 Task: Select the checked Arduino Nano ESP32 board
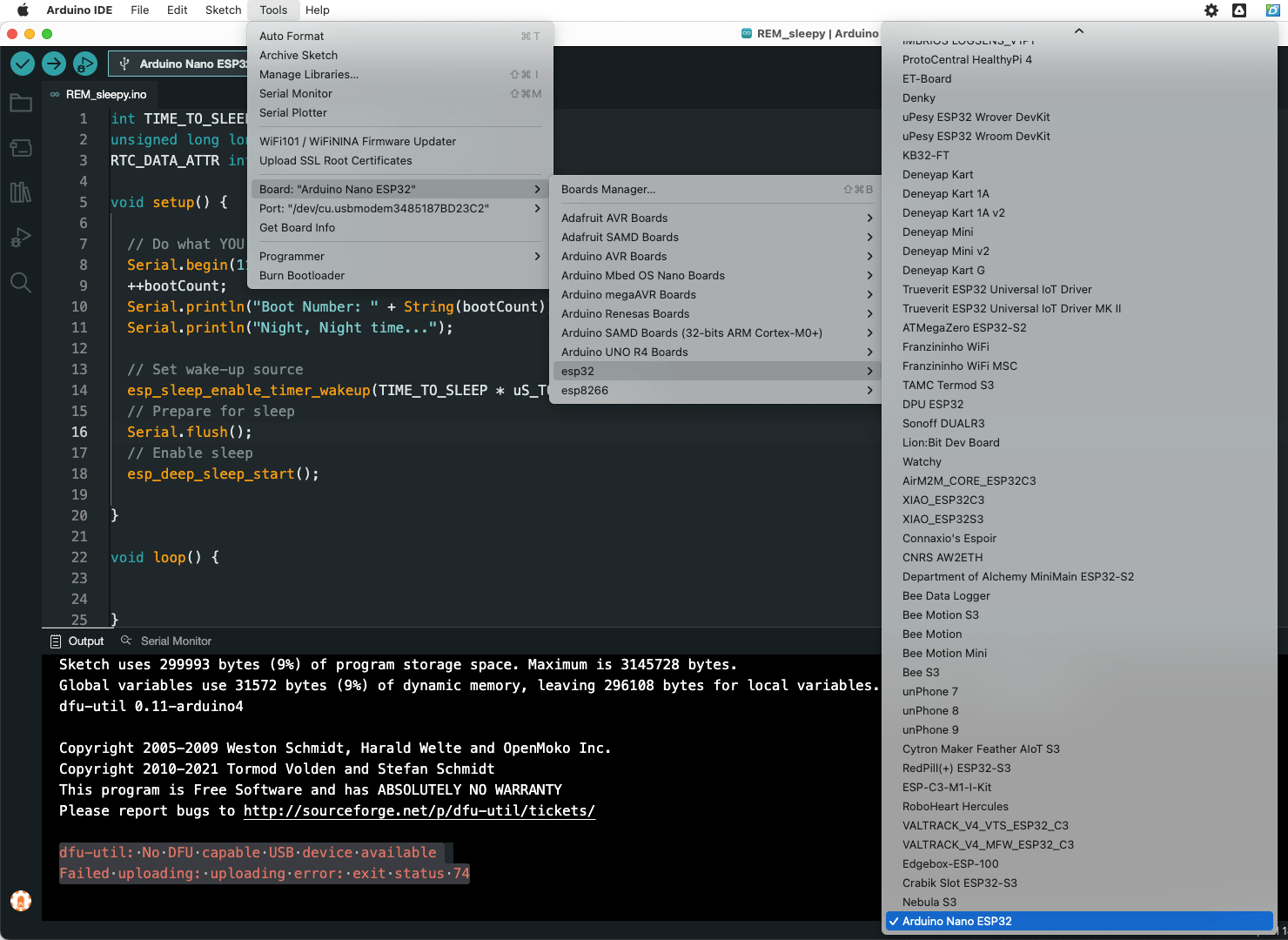click(1079, 921)
